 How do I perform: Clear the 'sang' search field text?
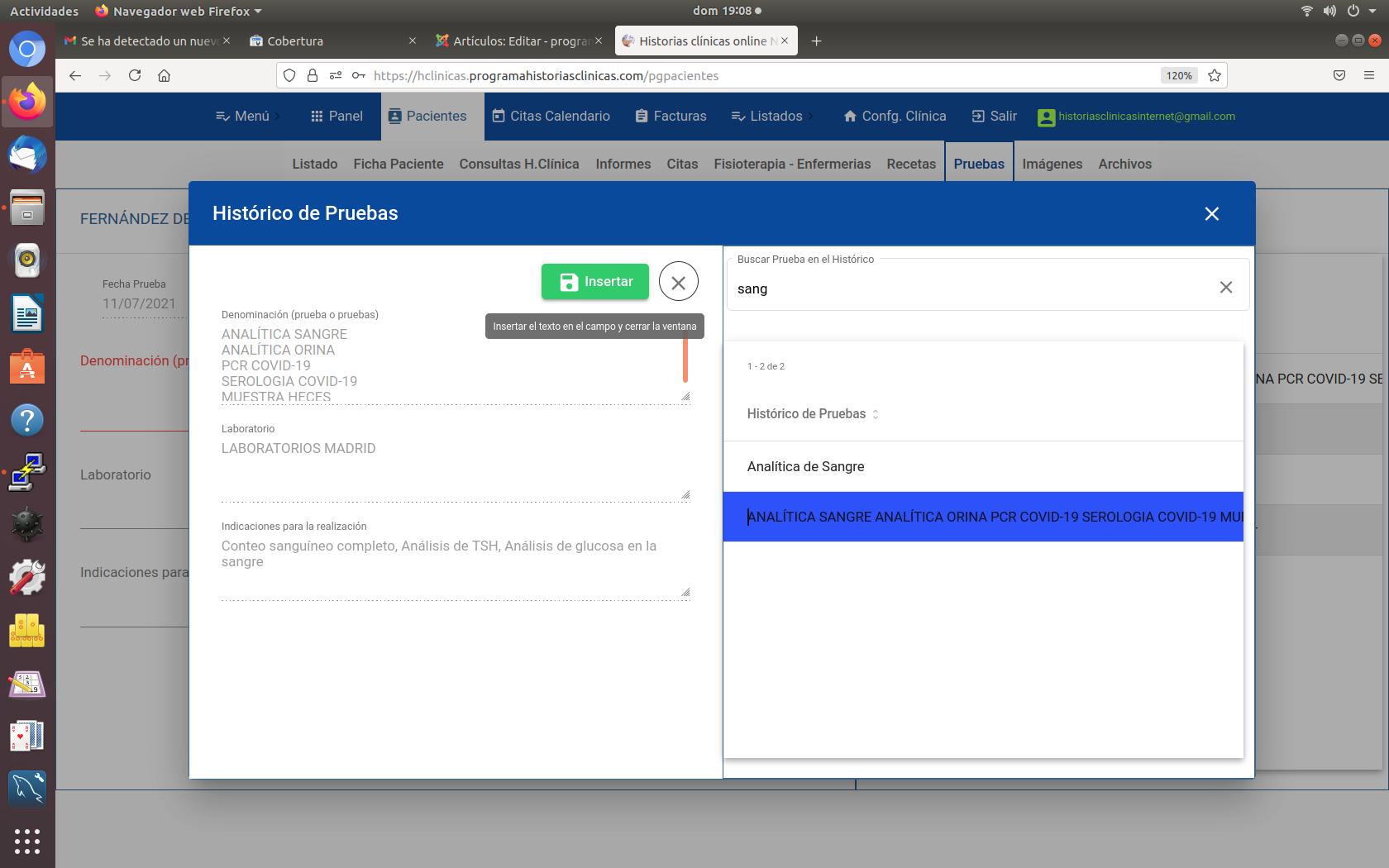pos(1225,287)
